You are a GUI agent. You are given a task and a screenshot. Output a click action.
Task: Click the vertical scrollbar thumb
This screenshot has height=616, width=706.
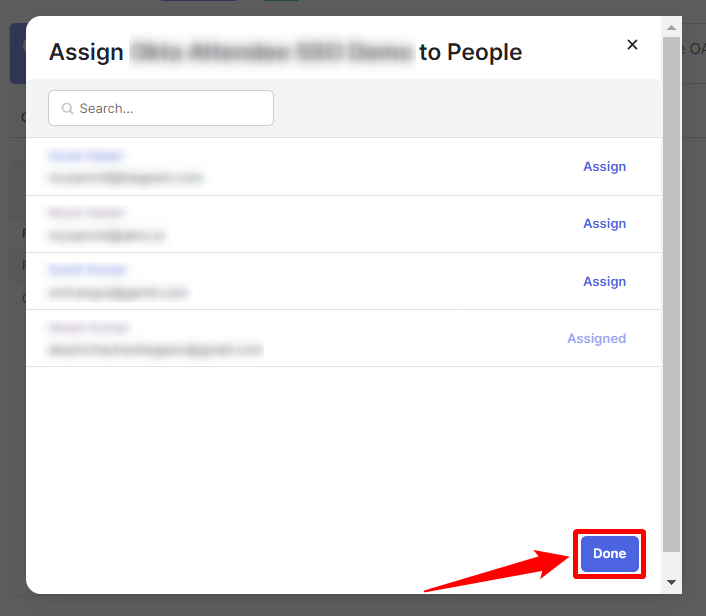click(x=671, y=290)
